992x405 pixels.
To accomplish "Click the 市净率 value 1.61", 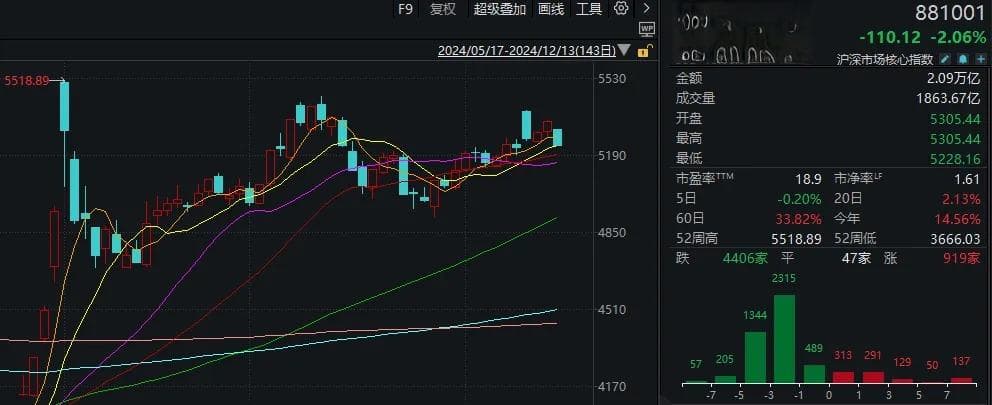I will [x=969, y=179].
